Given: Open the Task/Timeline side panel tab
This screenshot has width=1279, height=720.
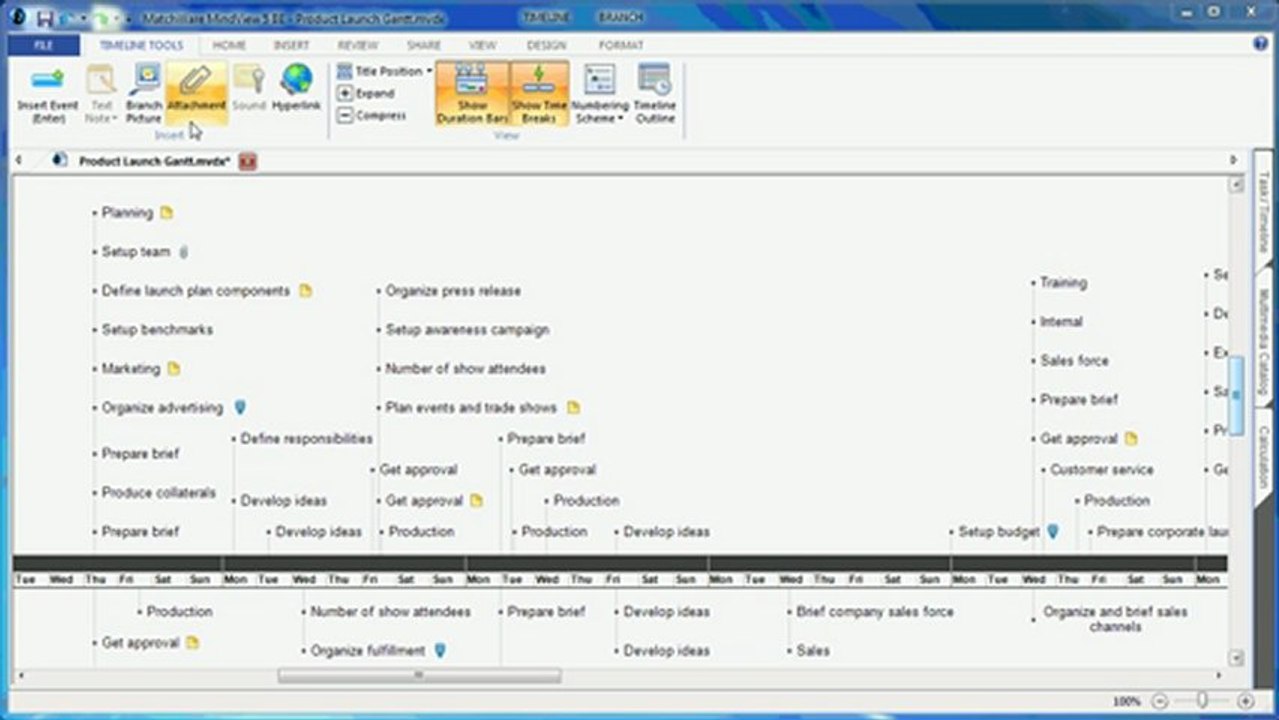Looking at the screenshot, I should pyautogui.click(x=1263, y=210).
